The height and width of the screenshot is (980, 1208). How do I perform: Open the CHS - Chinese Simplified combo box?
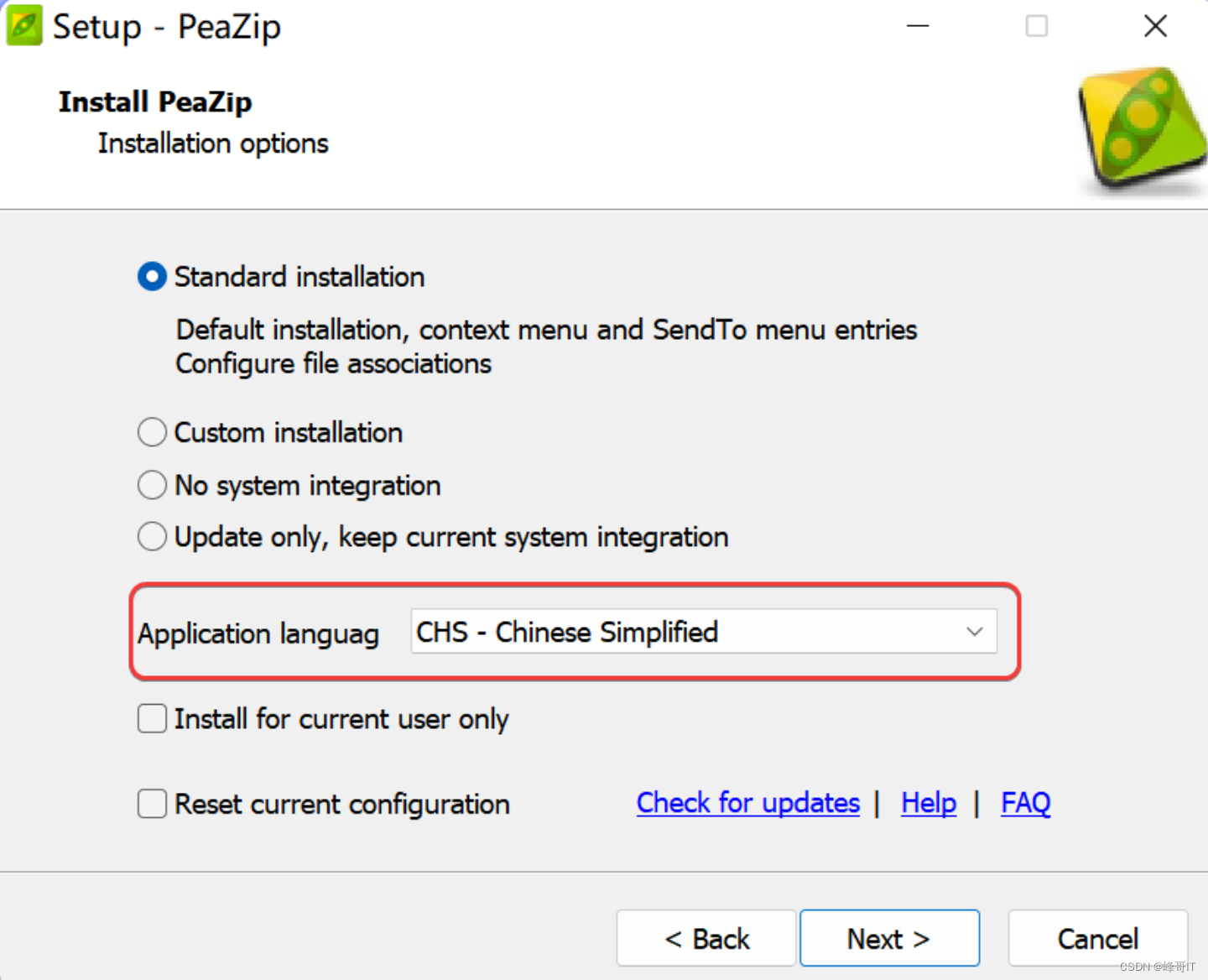(x=703, y=632)
